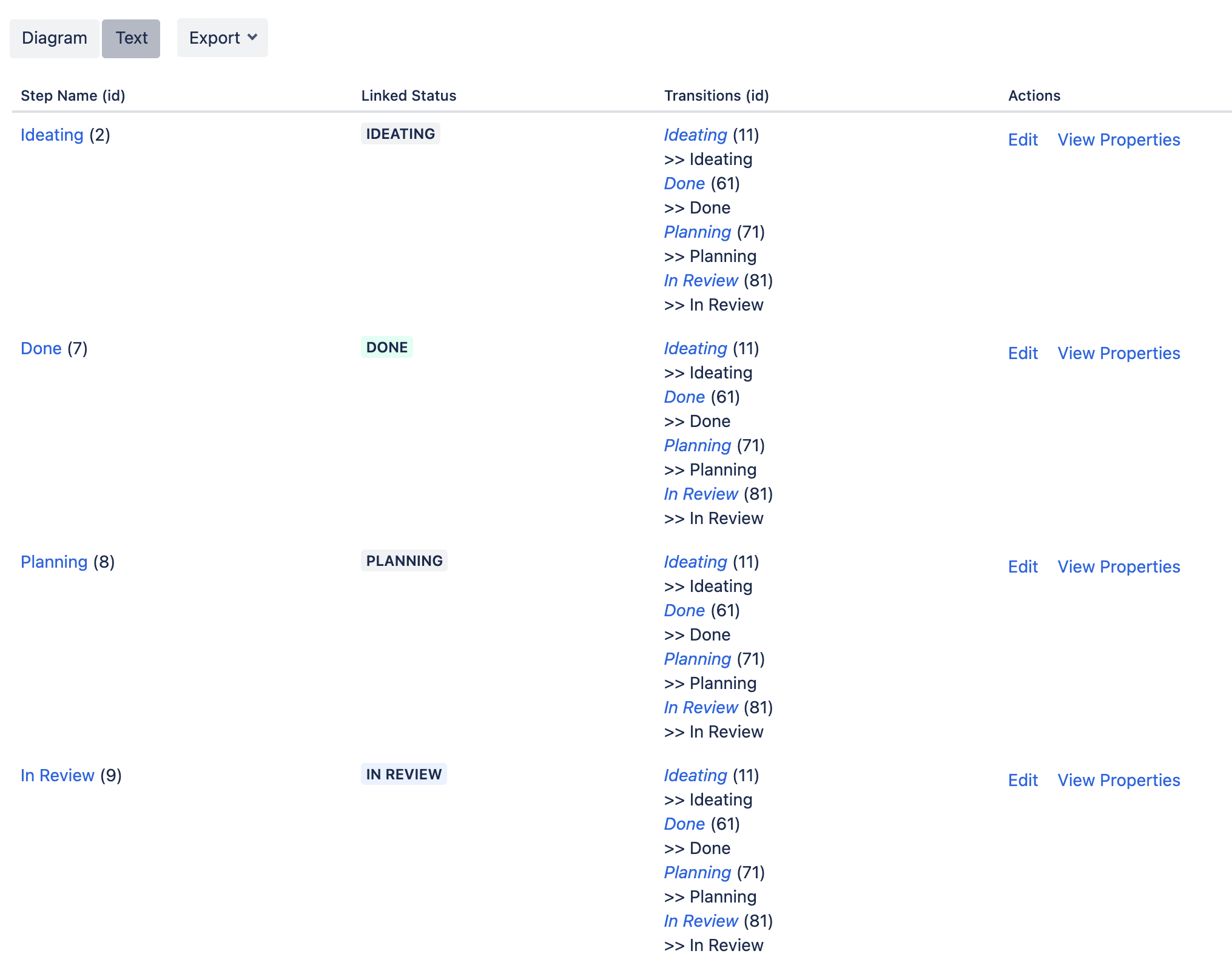Open Planning (71) transition in Planning row
This screenshot has width=1232, height=965.
[698, 659]
